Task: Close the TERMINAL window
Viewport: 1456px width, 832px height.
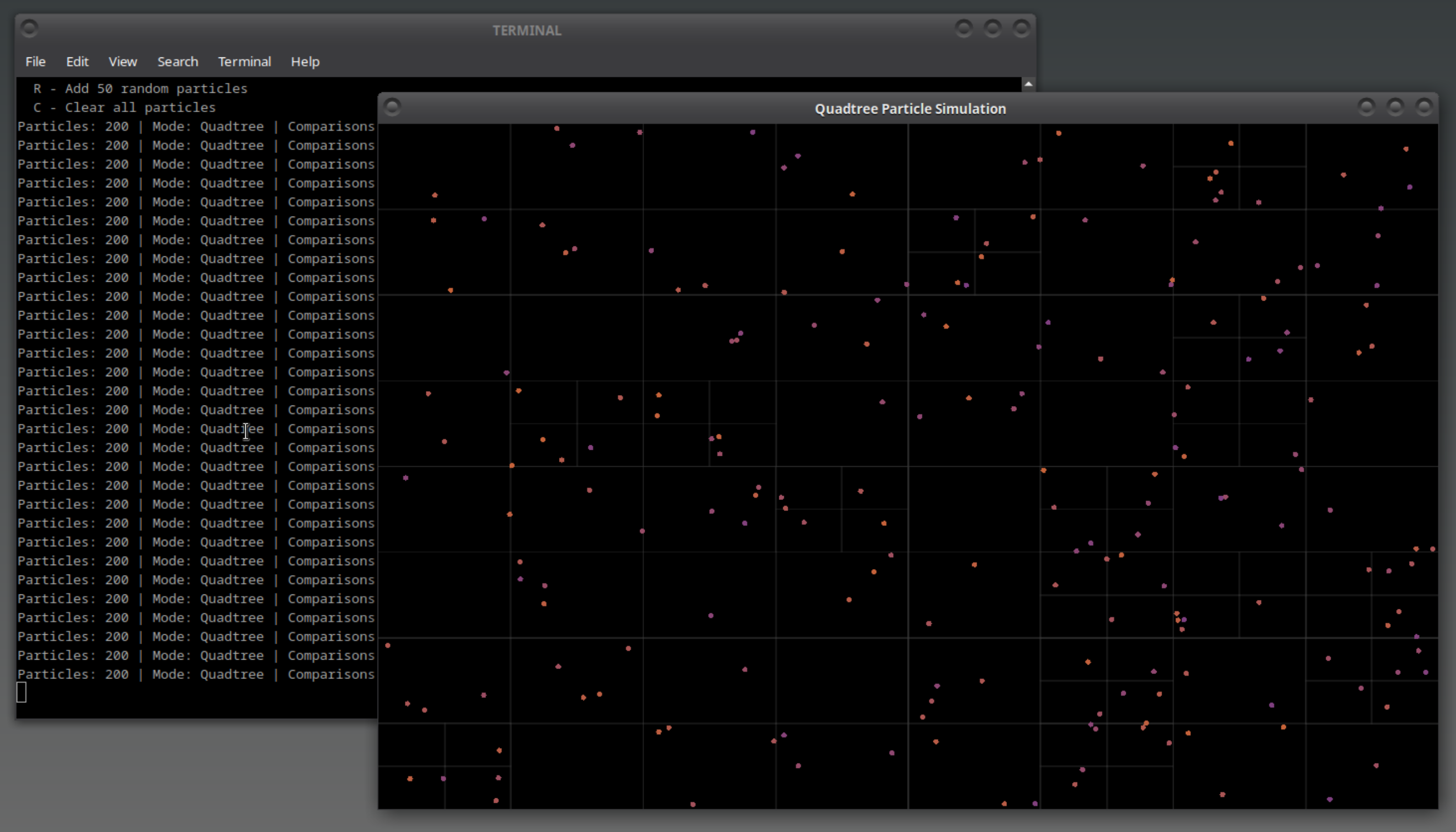Action: coord(1021,28)
